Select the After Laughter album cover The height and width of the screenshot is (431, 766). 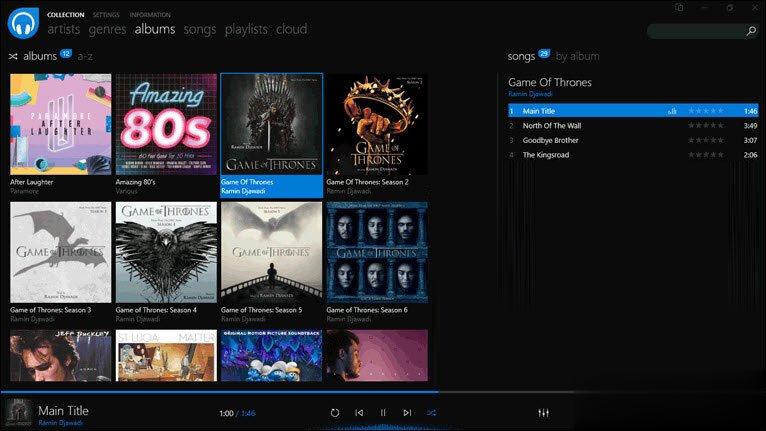(61, 124)
